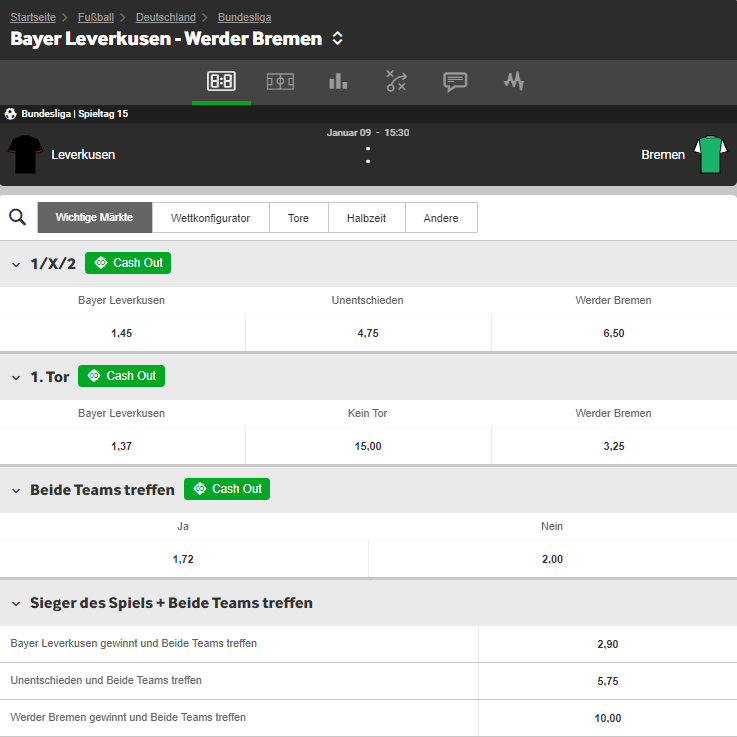Click the Ja column label
Viewport: 737px width, 737px height.
pos(183,526)
